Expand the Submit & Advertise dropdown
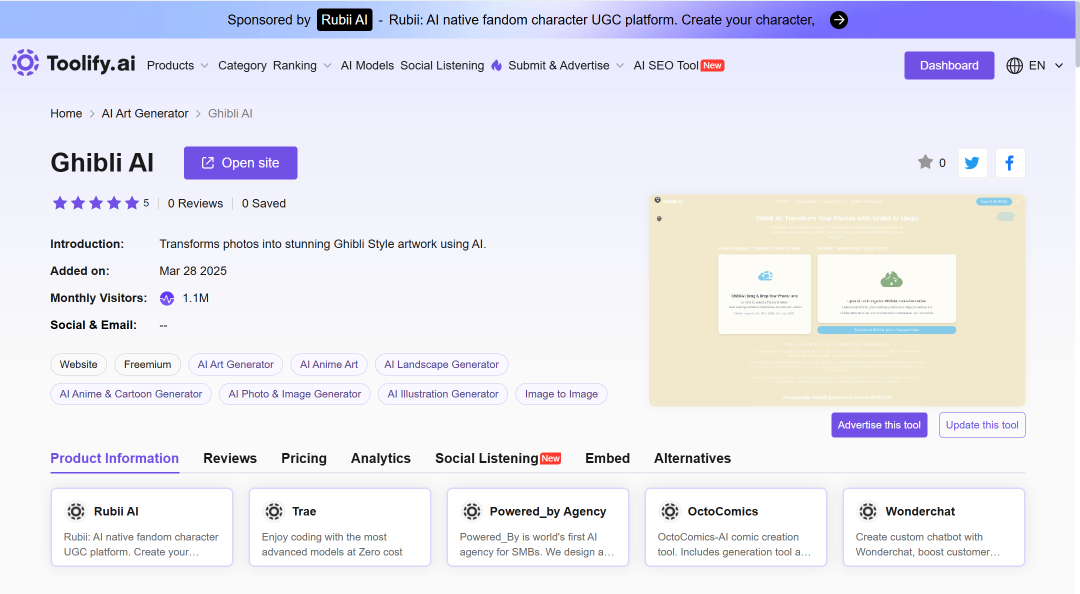Screen dimensions: 1080x594 coord(566,65)
